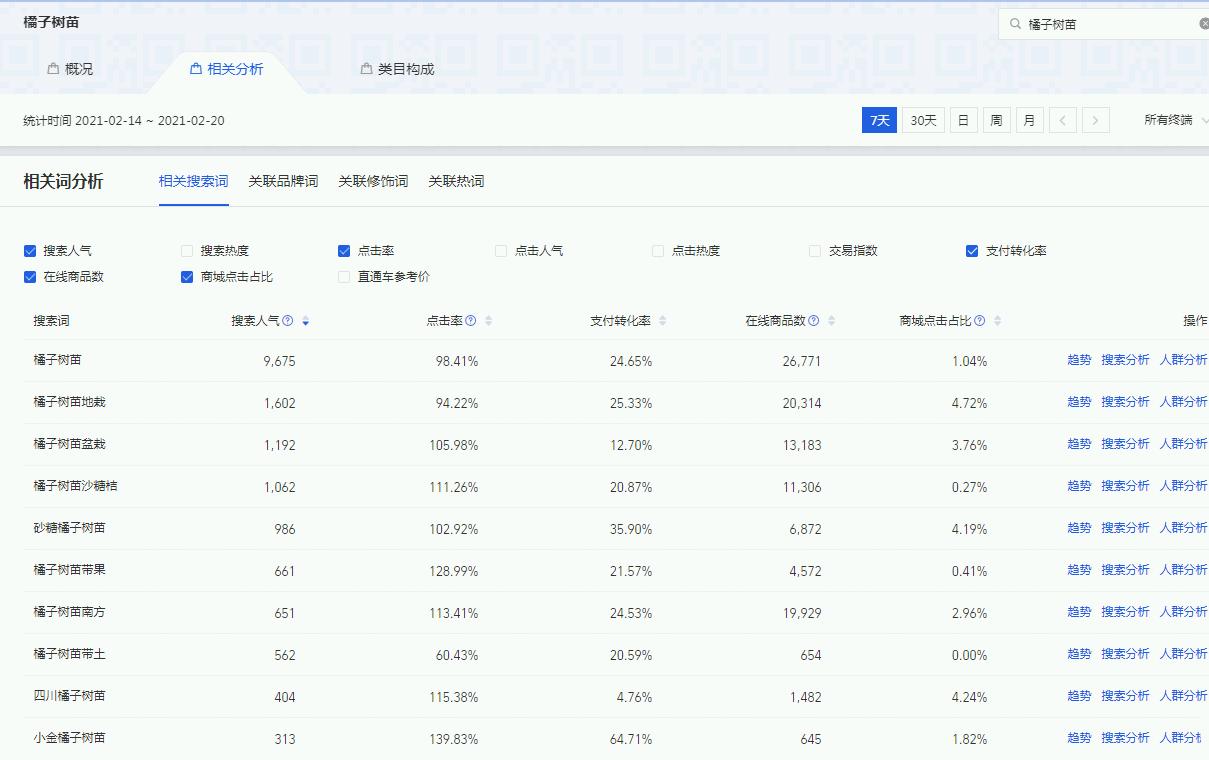
Task: Clear search term using the X icon
Action: (1203, 22)
